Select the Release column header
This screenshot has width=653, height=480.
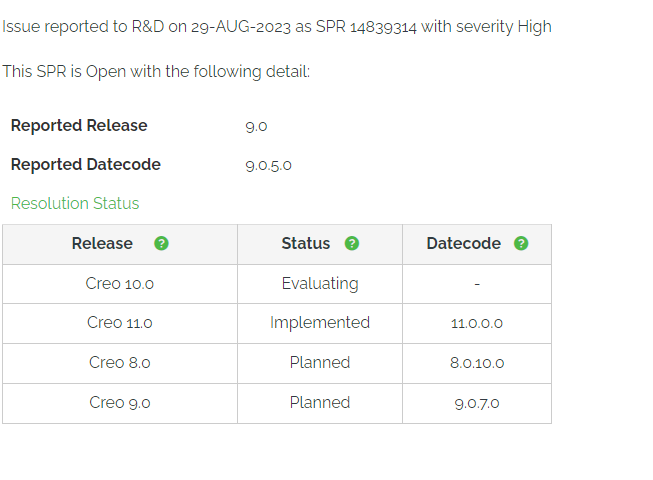point(102,244)
